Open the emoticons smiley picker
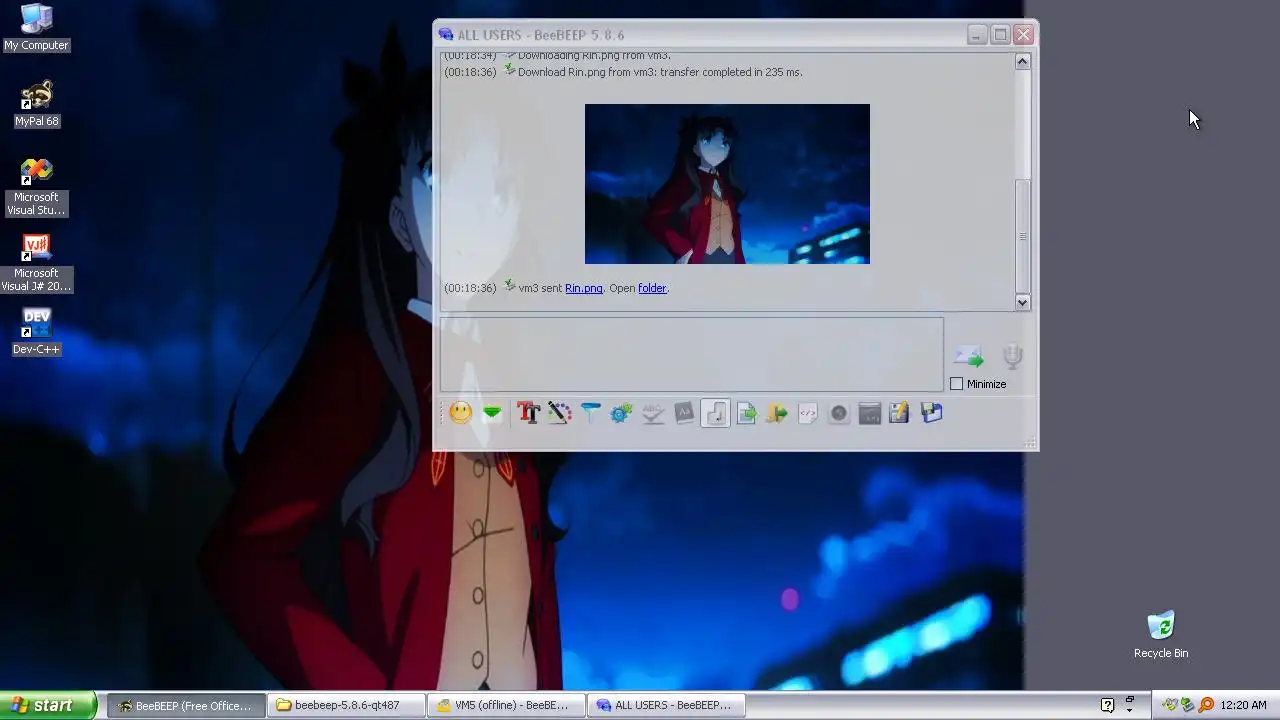The width and height of the screenshot is (1280, 720). 460,413
